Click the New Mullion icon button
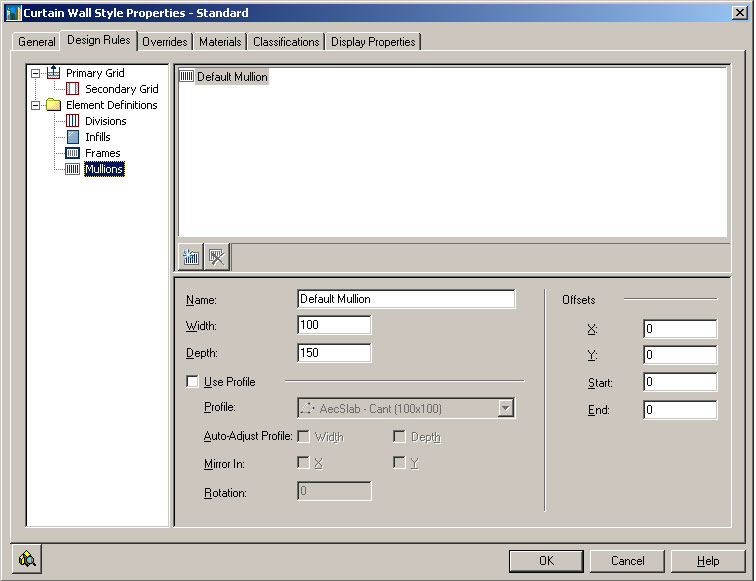Screen dimensions: 756x581 coord(191,257)
